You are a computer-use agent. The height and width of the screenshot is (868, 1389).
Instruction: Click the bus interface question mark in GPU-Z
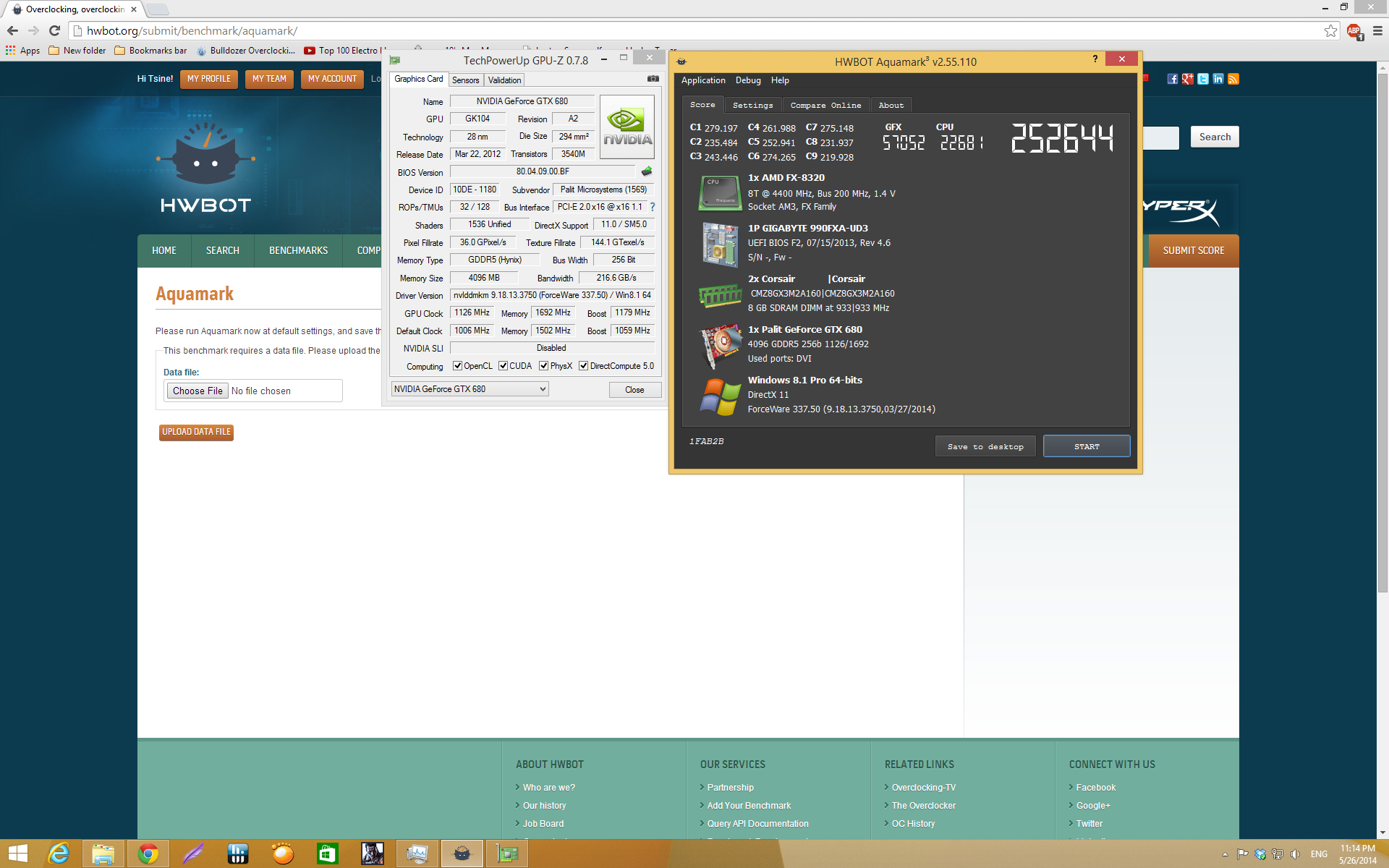pos(653,207)
